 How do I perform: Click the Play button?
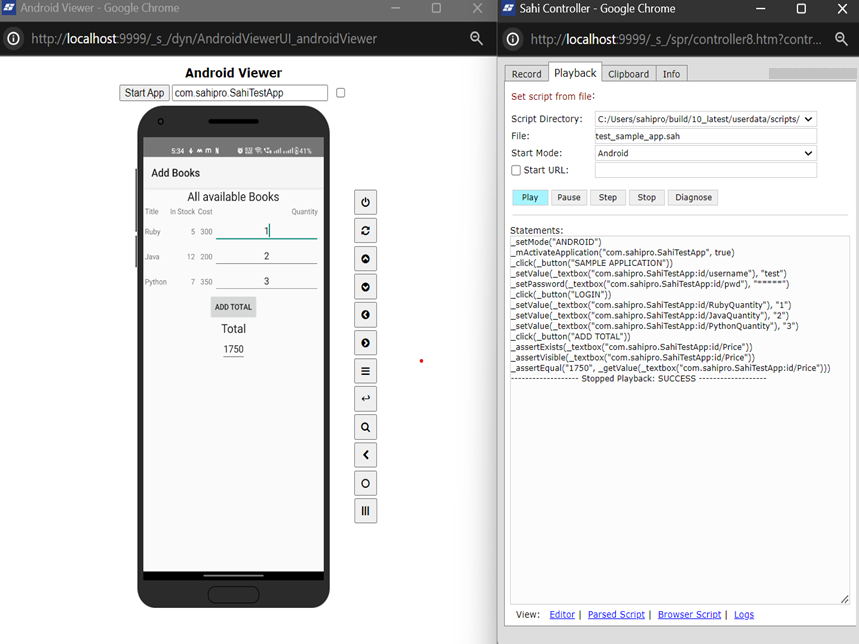pos(529,197)
